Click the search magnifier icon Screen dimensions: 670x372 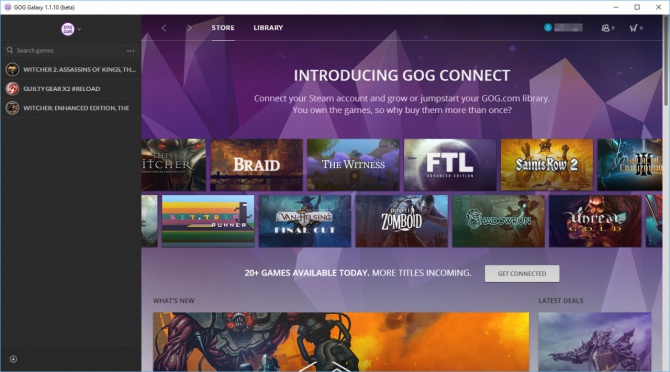9,50
